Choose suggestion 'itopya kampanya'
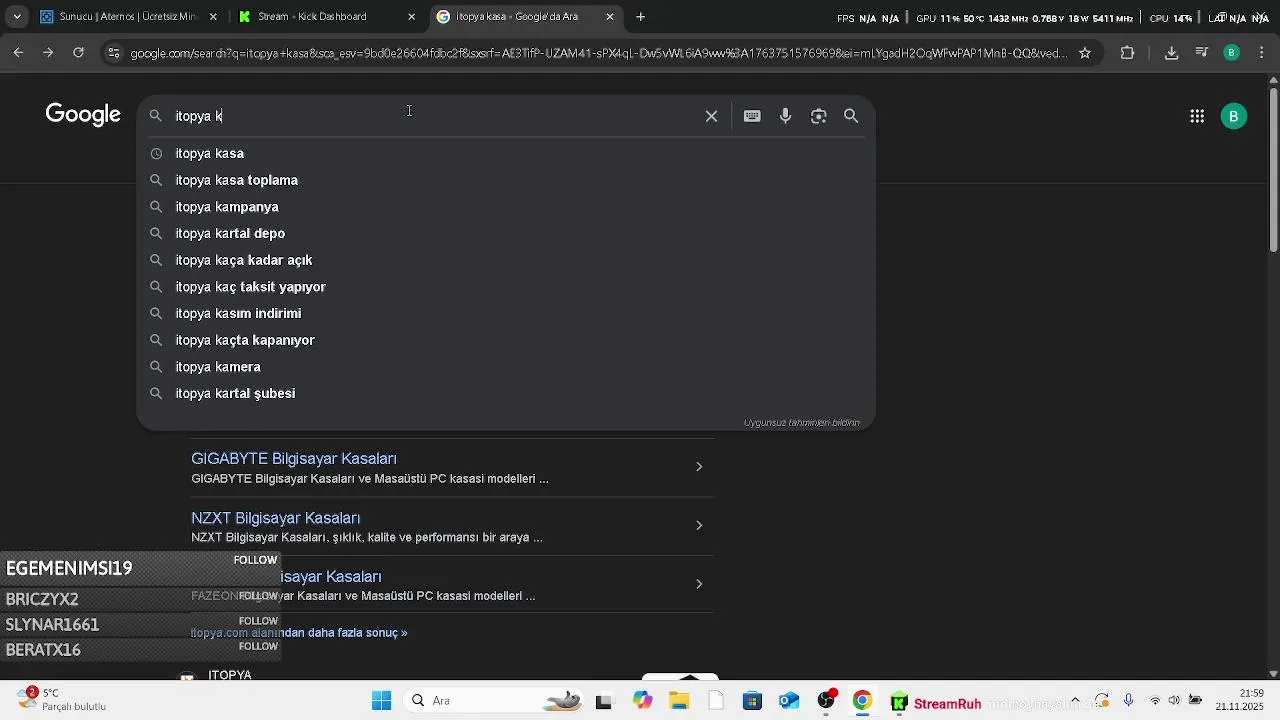1280x720 pixels. pos(506,207)
